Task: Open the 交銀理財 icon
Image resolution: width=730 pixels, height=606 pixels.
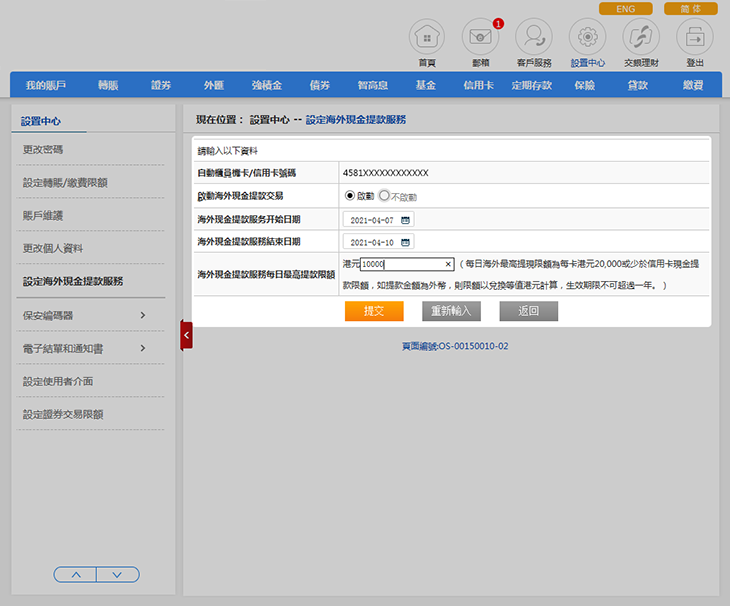Action: pos(641,37)
